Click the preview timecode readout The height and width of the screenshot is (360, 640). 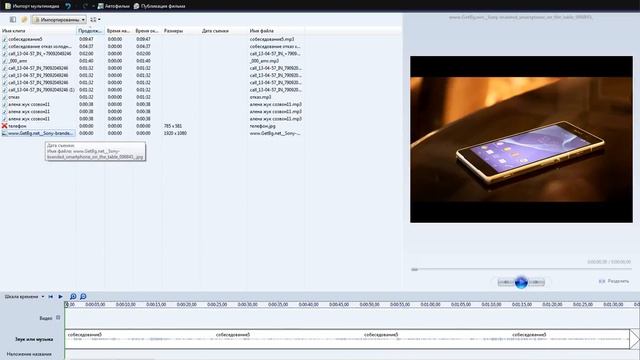pos(609,262)
